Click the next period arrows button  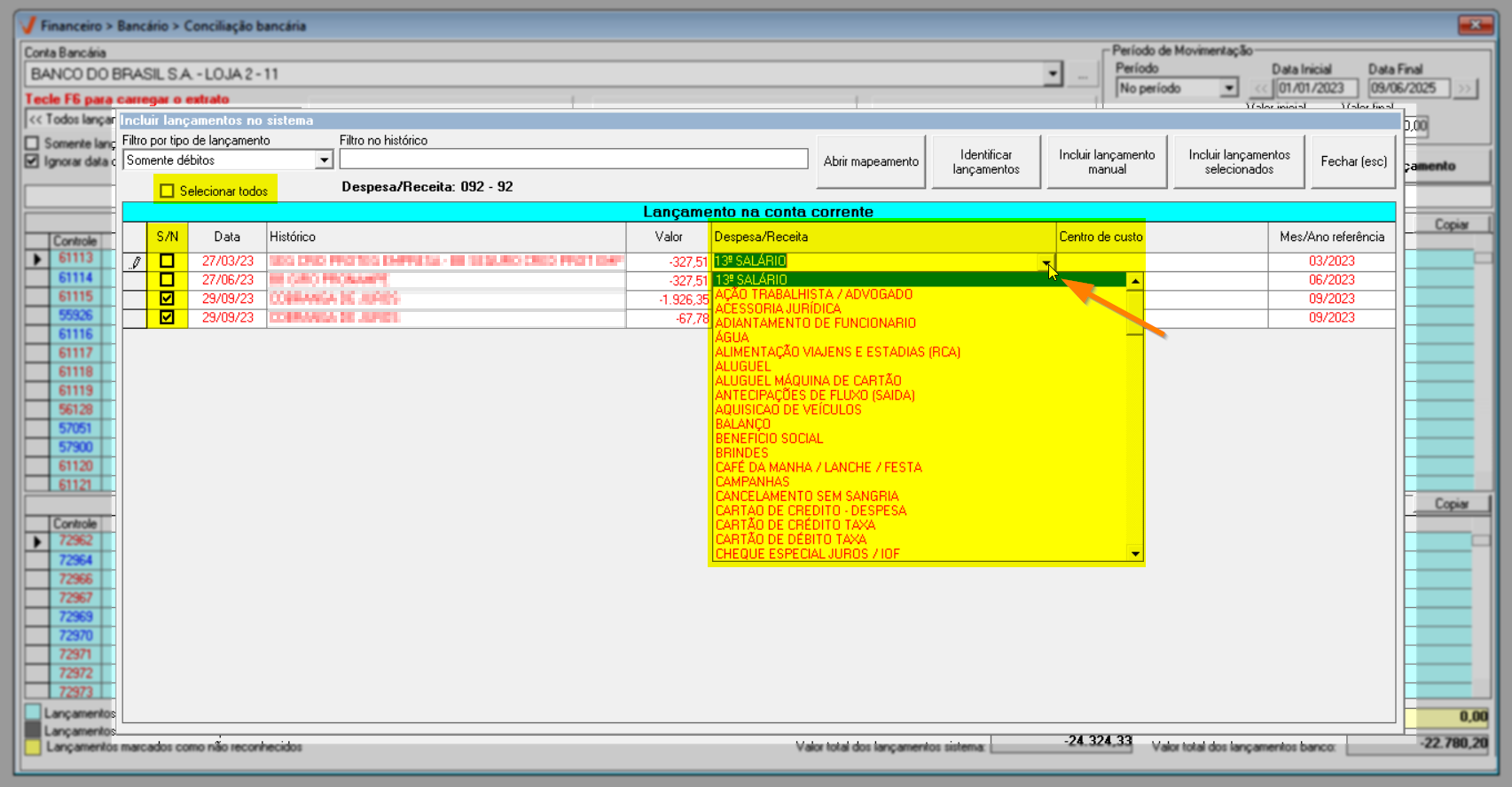tap(1465, 89)
